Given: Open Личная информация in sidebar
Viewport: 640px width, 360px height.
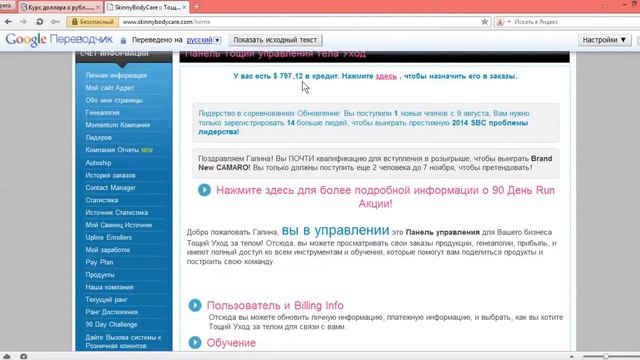Looking at the screenshot, I should tap(116, 76).
